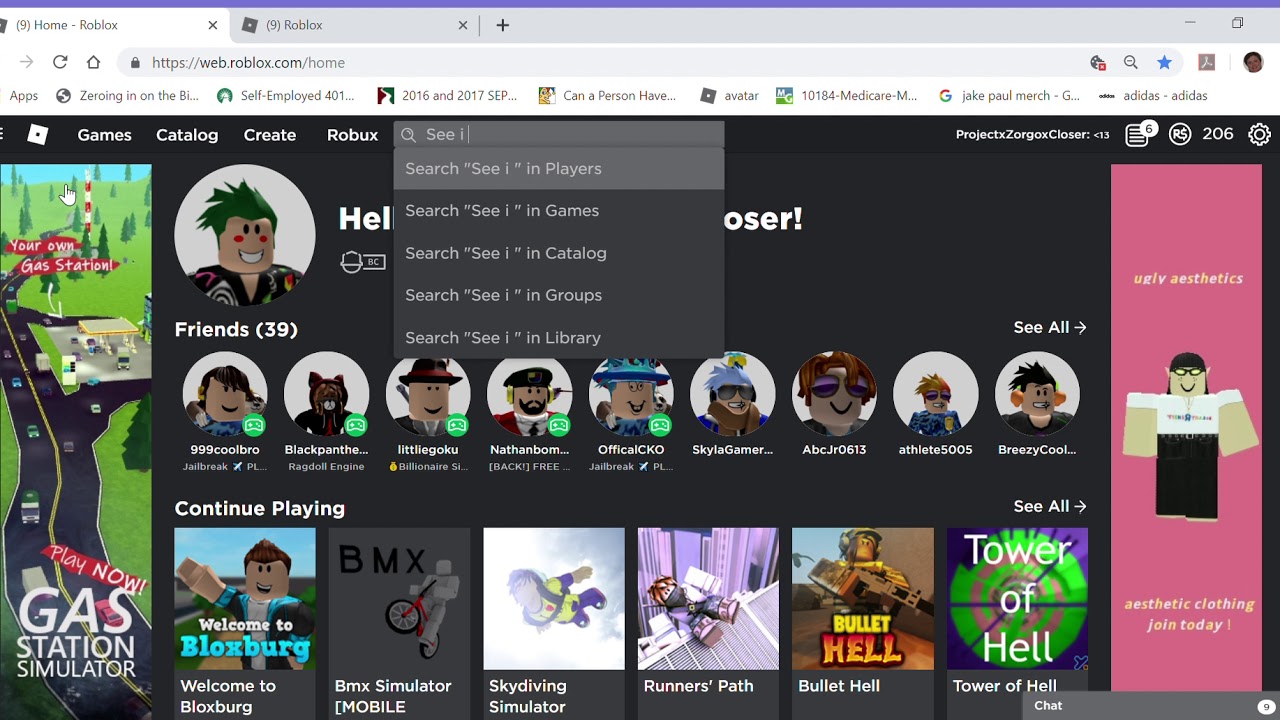Screen dimensions: 1280x720
Task: Search "See i" in Library
Action: tap(559, 338)
